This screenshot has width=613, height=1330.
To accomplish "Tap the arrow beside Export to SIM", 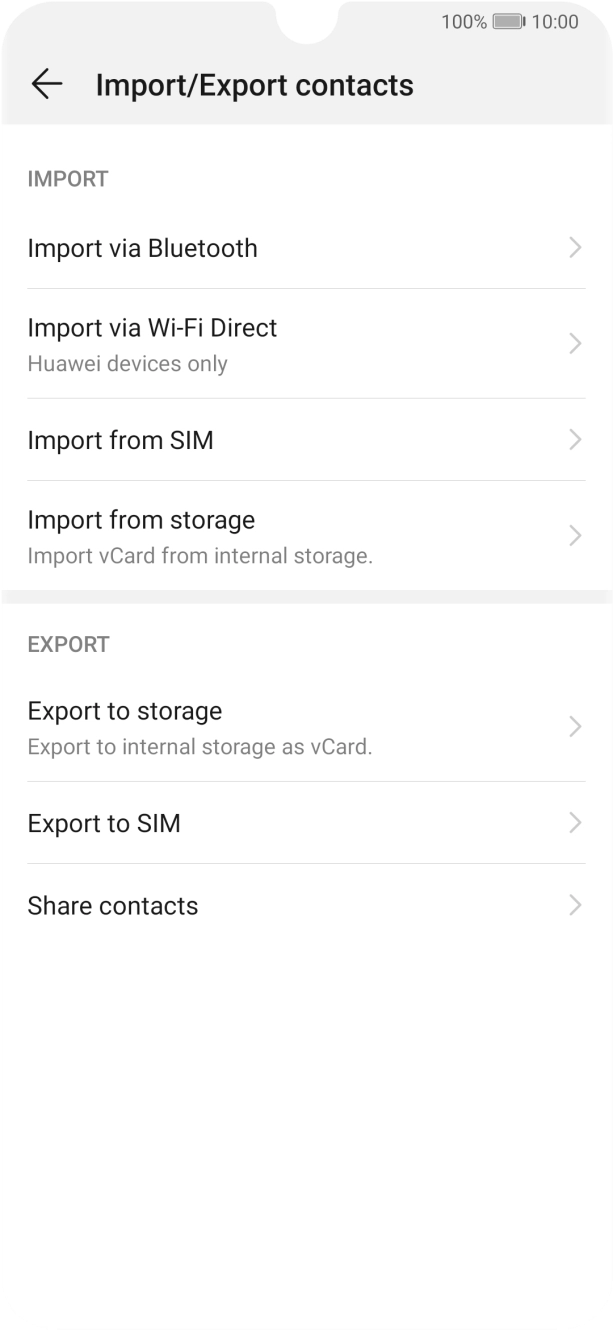I will (x=575, y=823).
